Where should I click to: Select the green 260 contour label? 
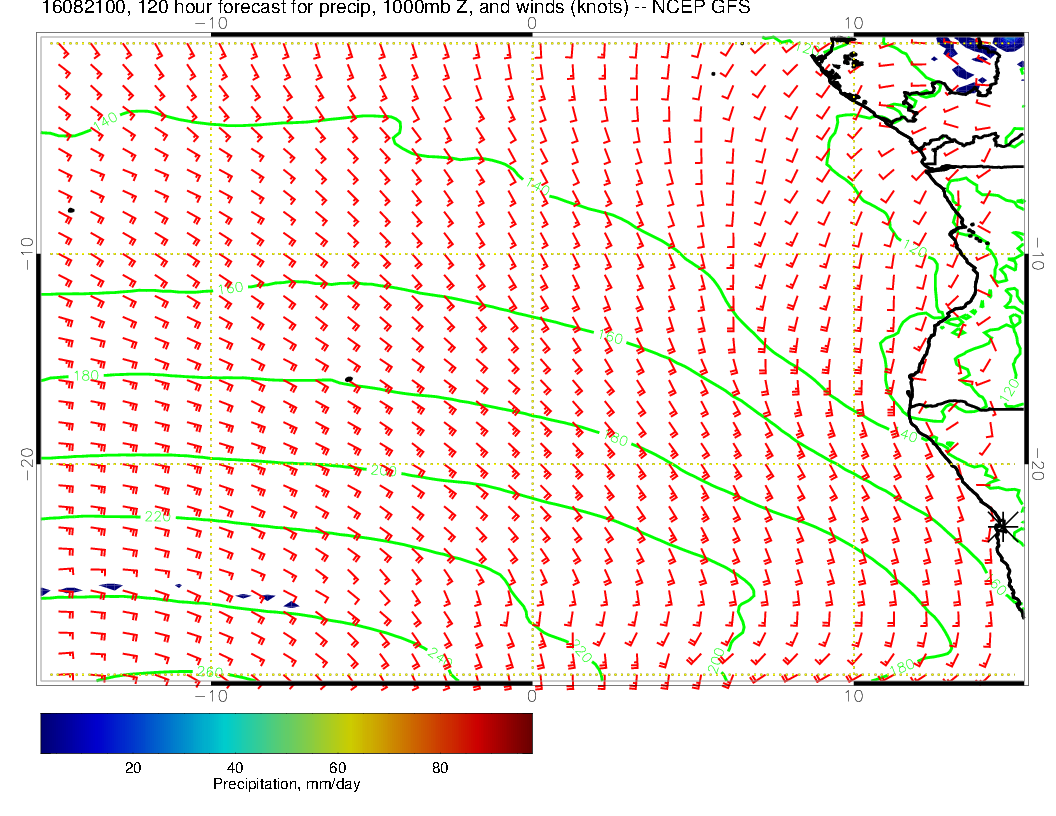click(208, 671)
